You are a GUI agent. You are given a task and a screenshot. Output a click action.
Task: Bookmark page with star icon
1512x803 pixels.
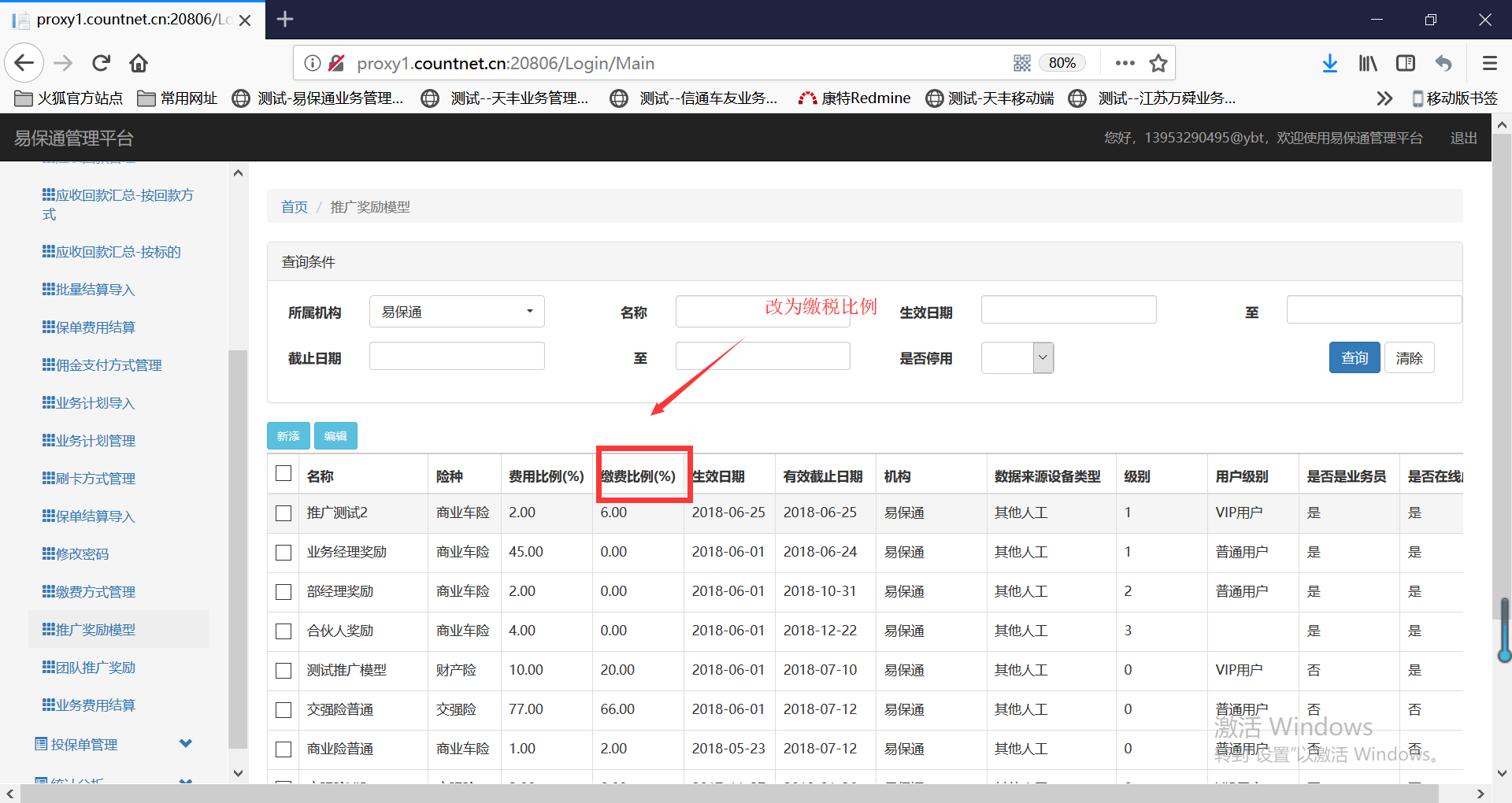[x=1158, y=63]
